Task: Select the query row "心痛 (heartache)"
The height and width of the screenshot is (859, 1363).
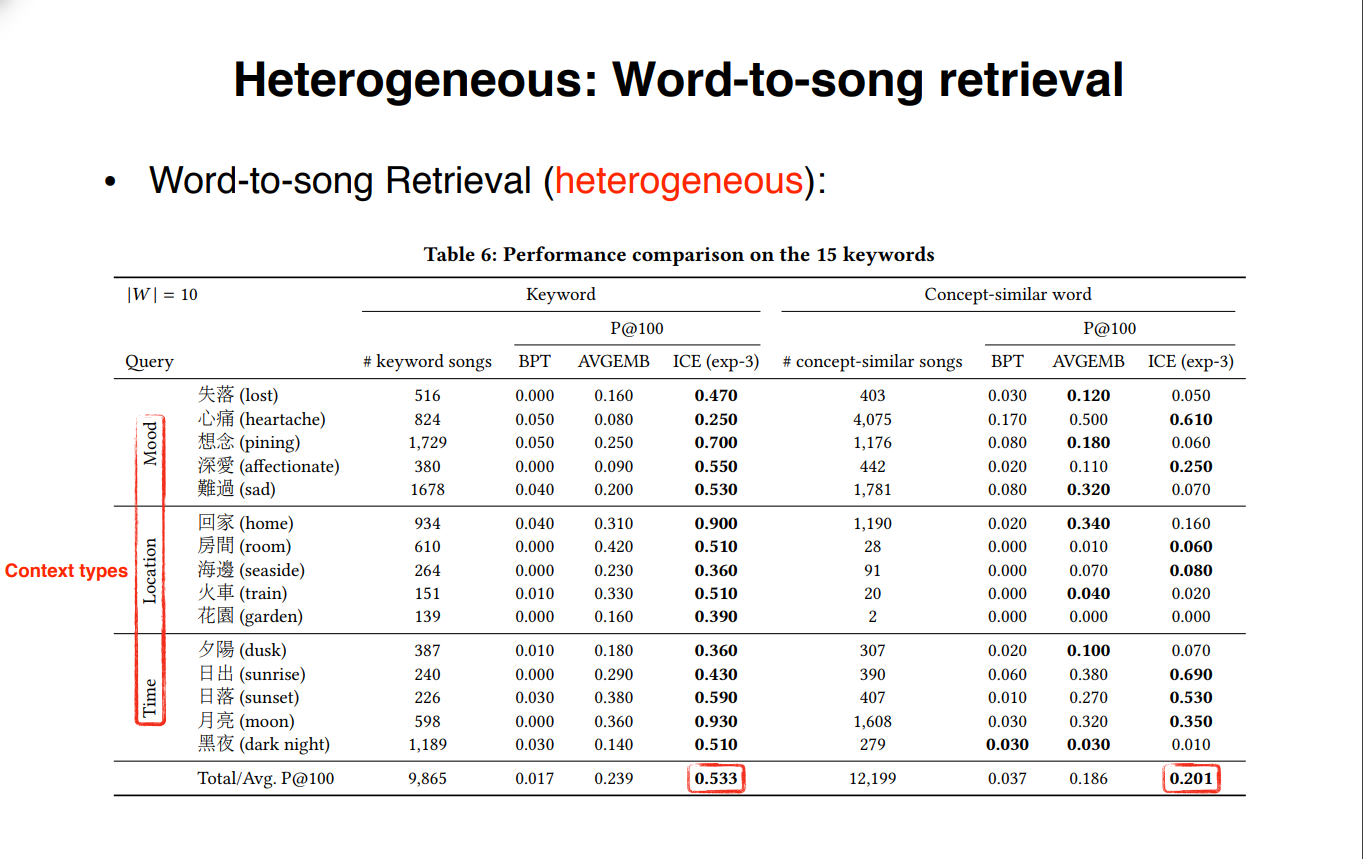Action: coord(262,419)
